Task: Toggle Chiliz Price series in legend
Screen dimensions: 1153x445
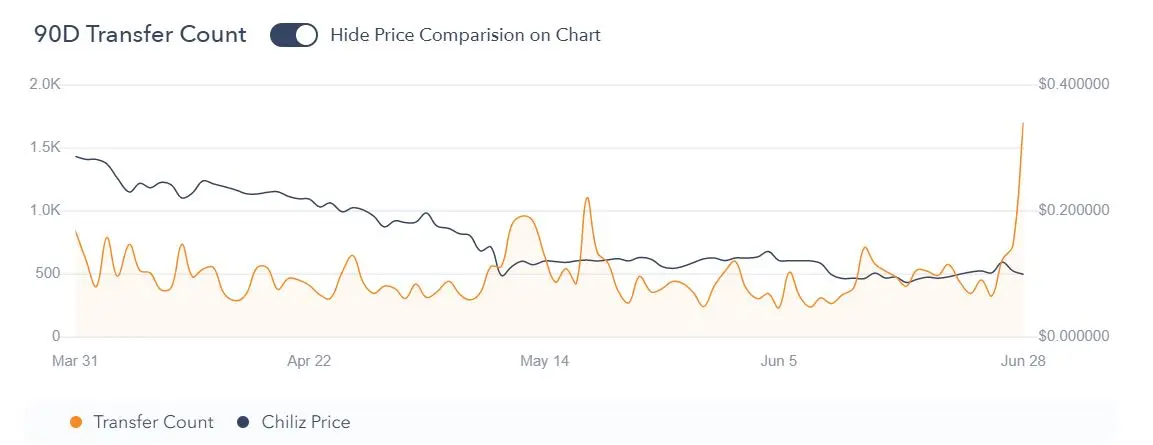Action: [304, 423]
